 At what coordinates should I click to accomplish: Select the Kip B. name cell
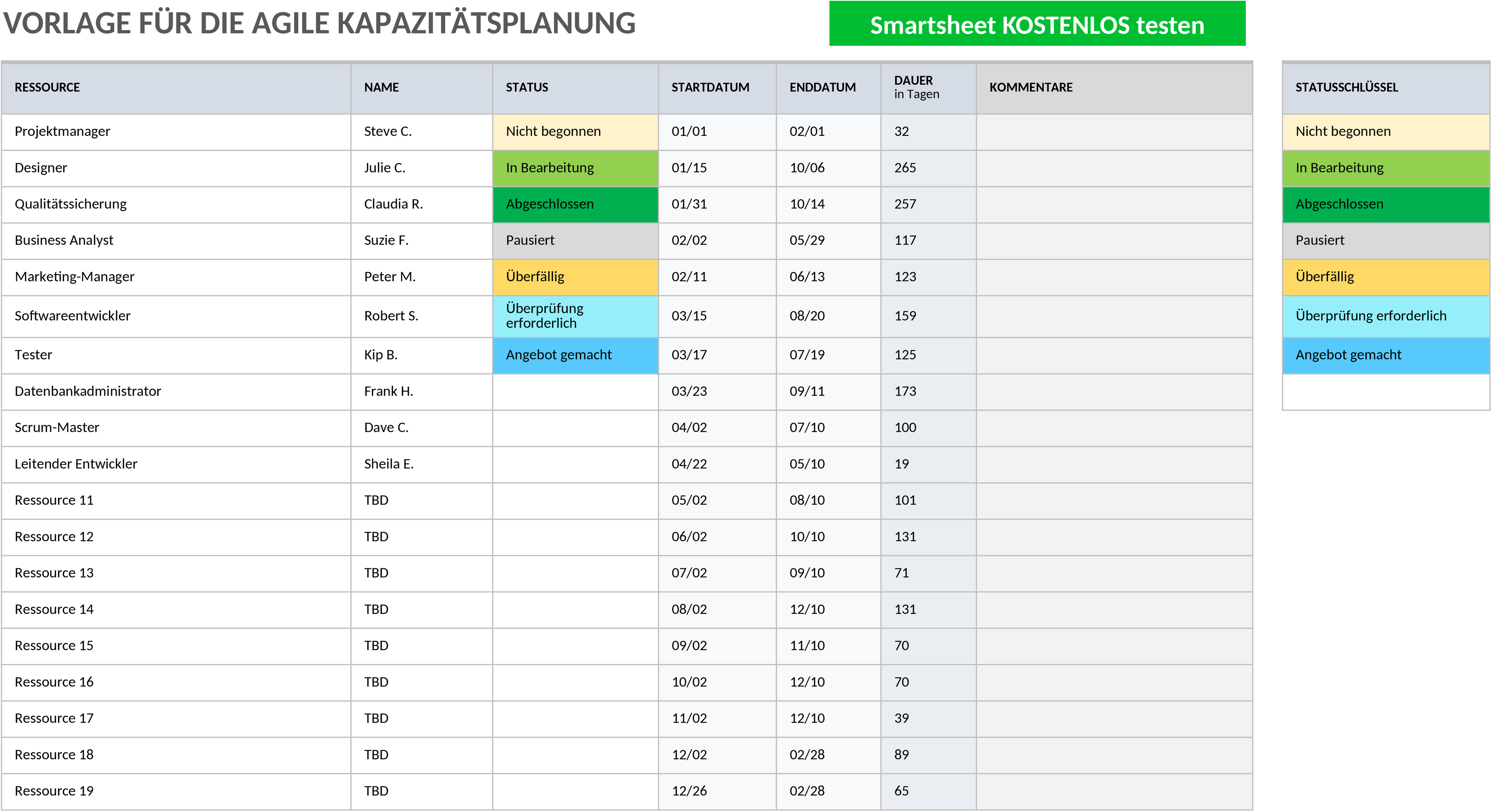[x=422, y=356]
